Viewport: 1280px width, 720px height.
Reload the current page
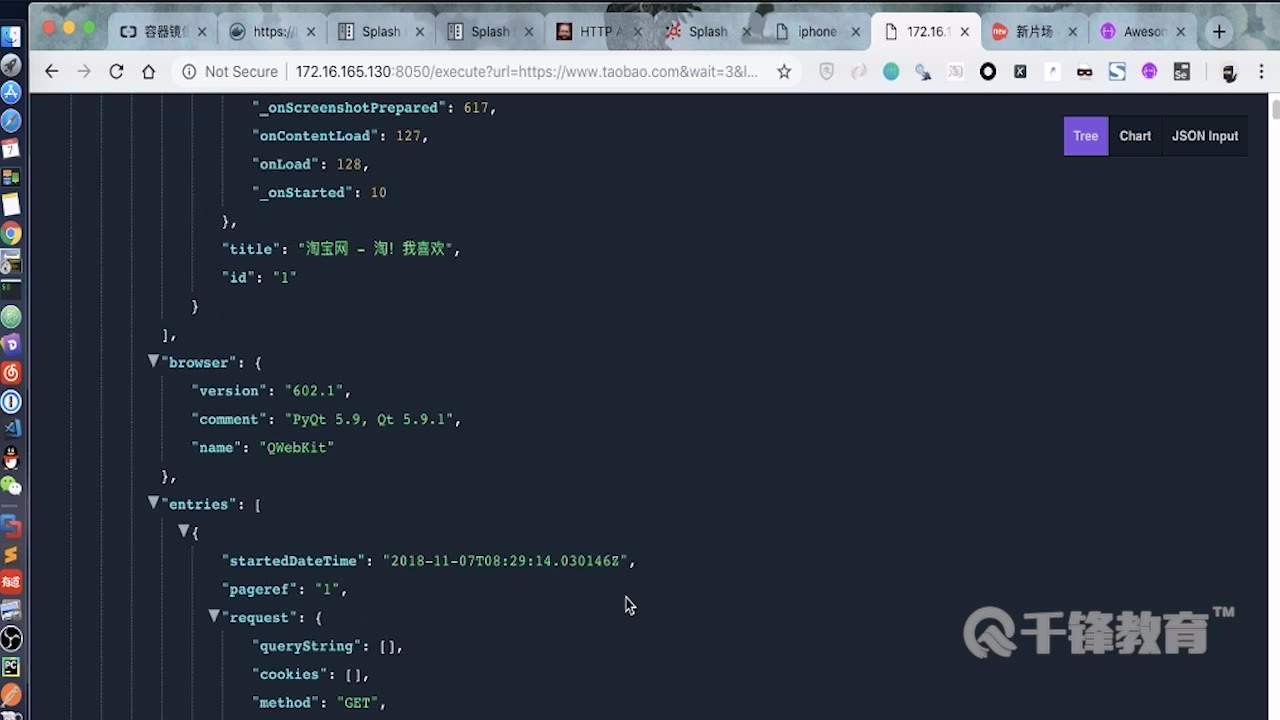point(116,72)
